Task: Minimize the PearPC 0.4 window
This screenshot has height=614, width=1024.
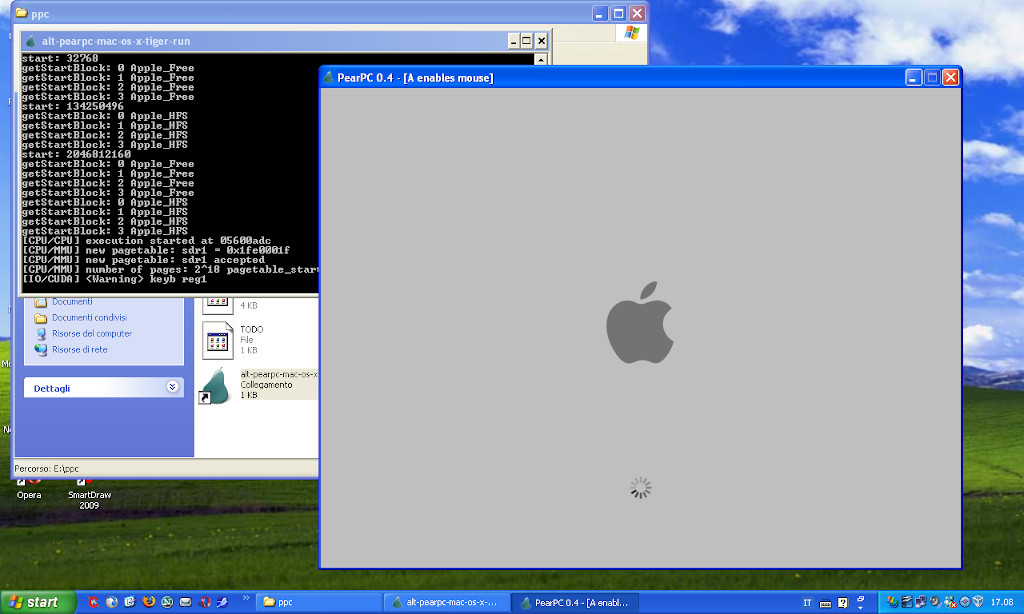Action: (914, 78)
